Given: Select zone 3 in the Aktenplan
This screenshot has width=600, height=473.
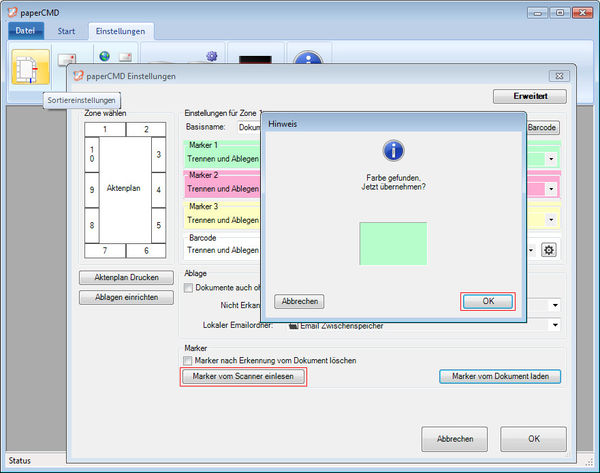Looking at the screenshot, I should tap(158, 155).
